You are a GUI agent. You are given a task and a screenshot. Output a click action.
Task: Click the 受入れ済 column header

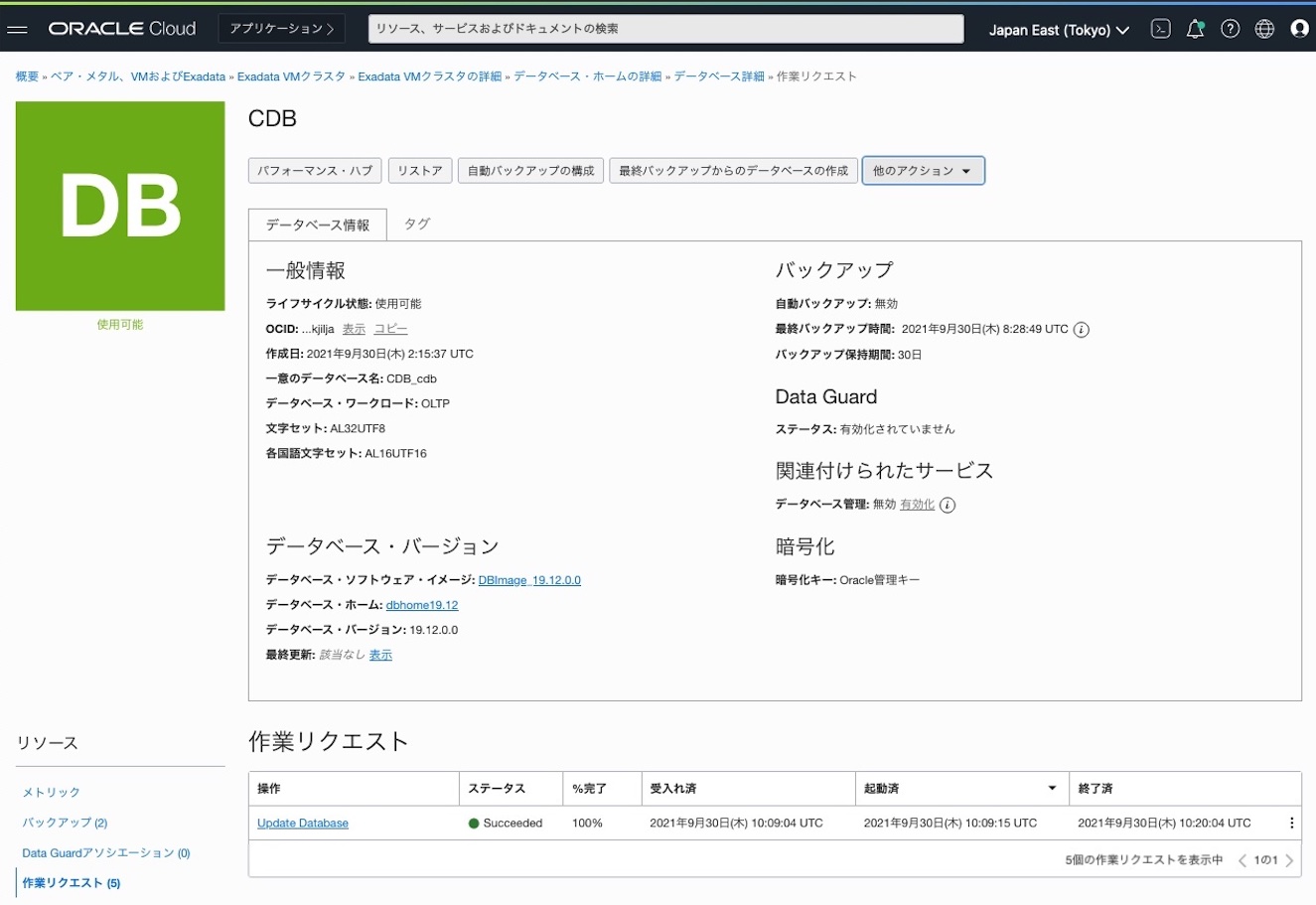tap(748, 789)
